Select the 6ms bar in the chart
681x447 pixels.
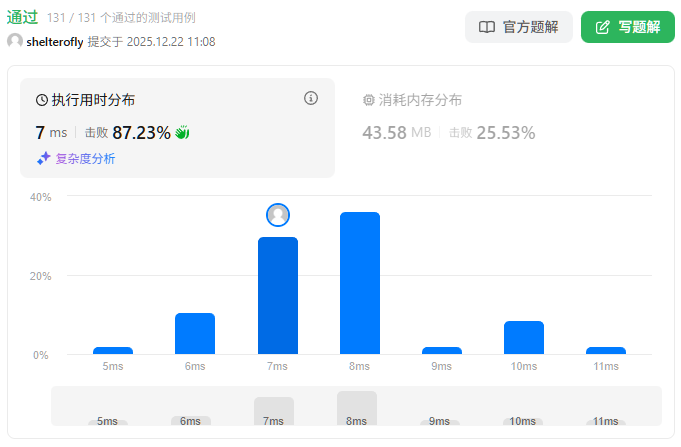[195, 333]
